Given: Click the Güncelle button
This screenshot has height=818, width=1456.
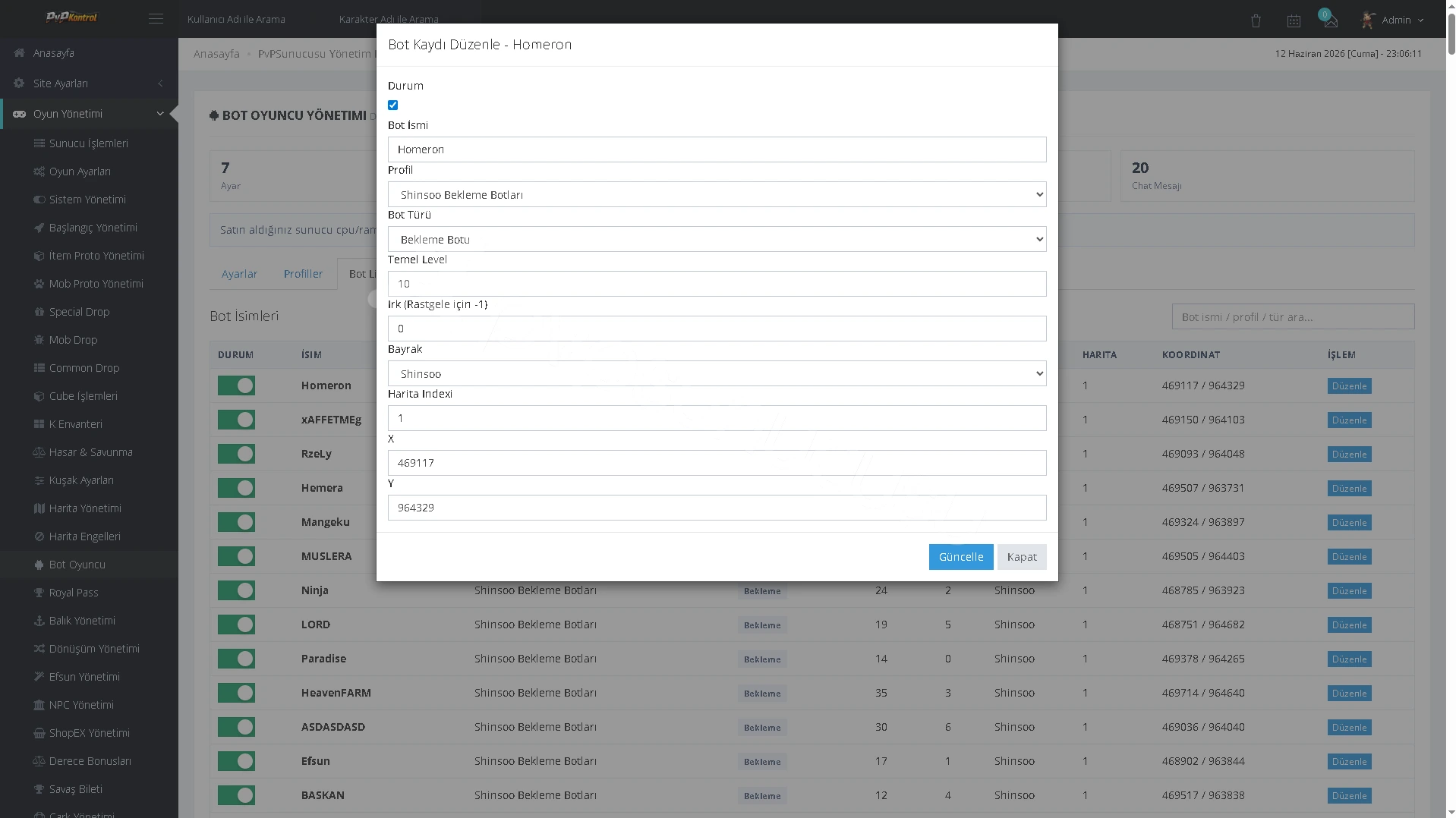Looking at the screenshot, I should point(961,557).
